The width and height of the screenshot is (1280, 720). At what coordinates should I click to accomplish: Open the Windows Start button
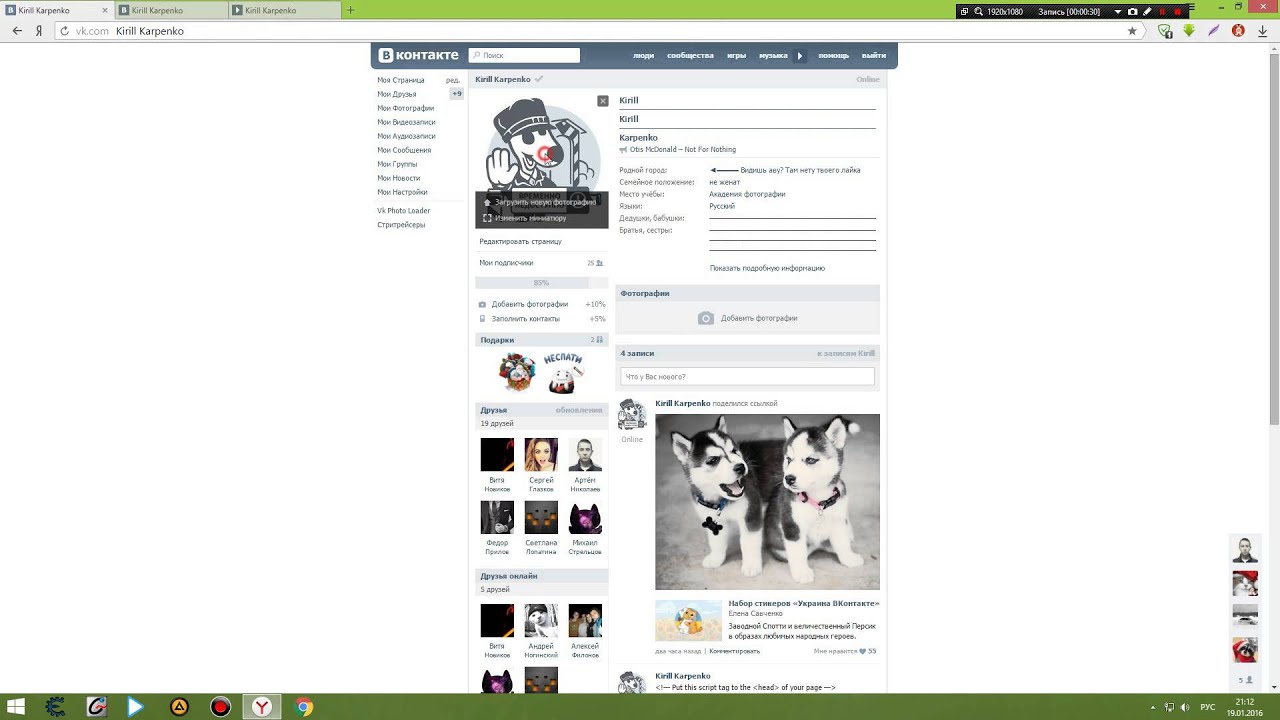pos(16,707)
